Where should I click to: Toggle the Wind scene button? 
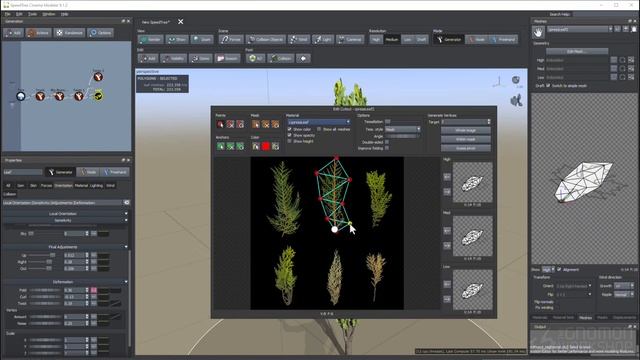click(299, 39)
